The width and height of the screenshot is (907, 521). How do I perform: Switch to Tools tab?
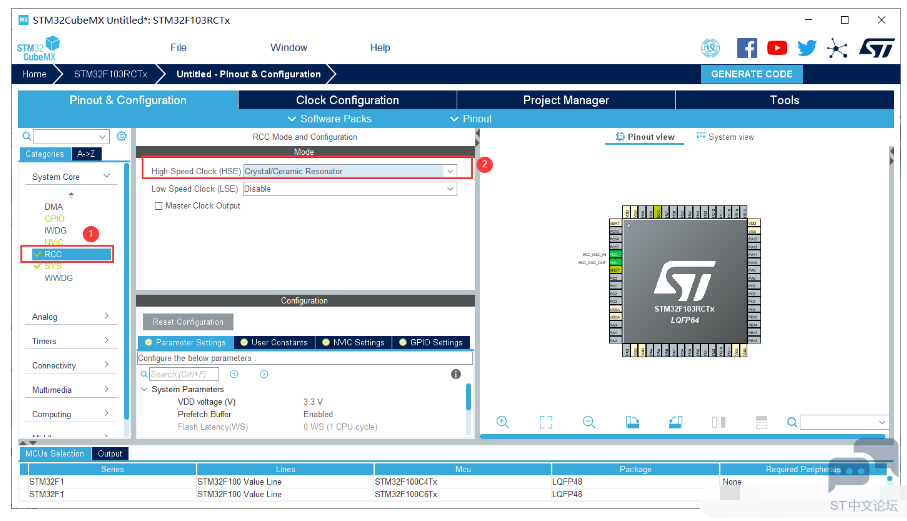click(784, 100)
